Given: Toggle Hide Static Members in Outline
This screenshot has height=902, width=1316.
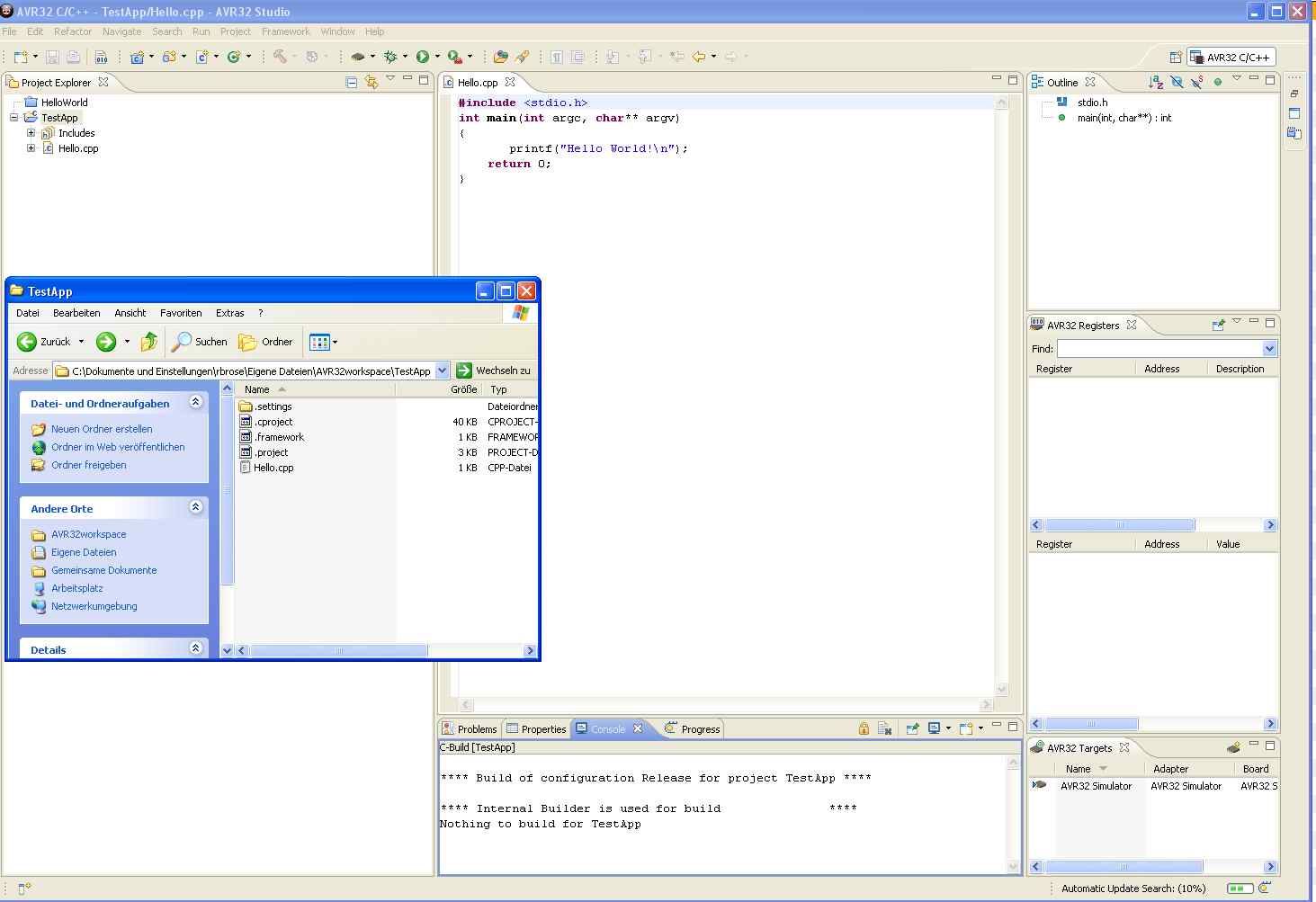Looking at the screenshot, I should point(1197,82).
